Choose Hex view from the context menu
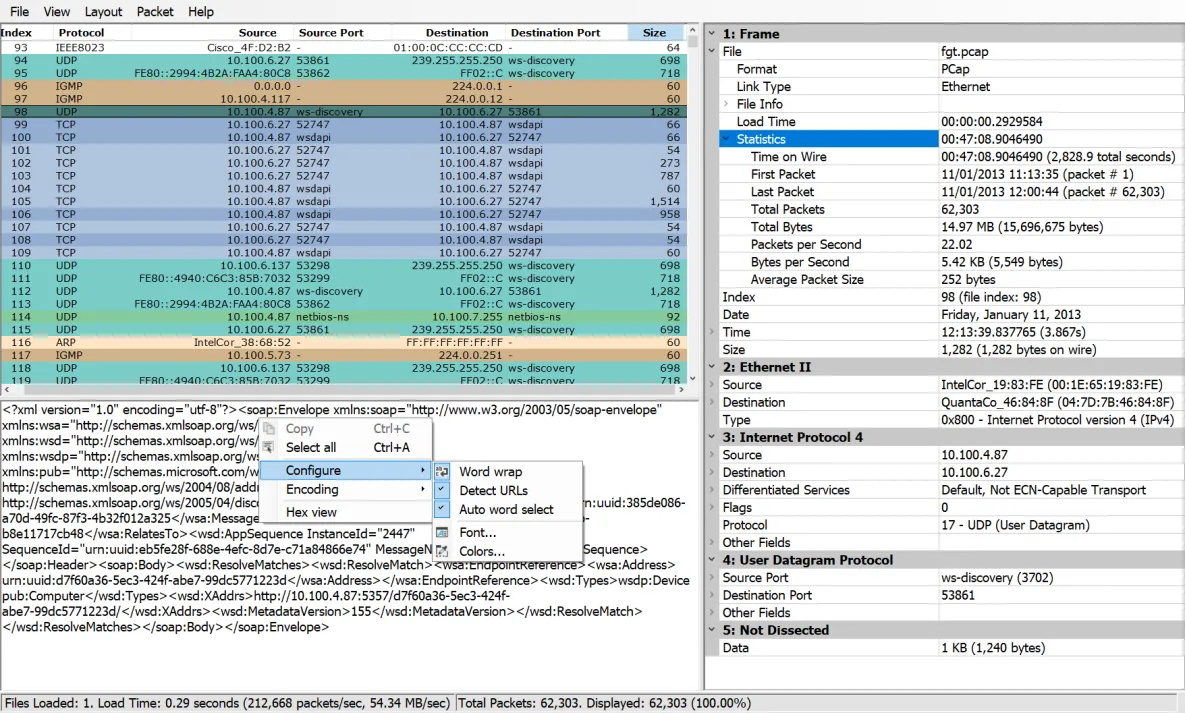 (x=346, y=512)
